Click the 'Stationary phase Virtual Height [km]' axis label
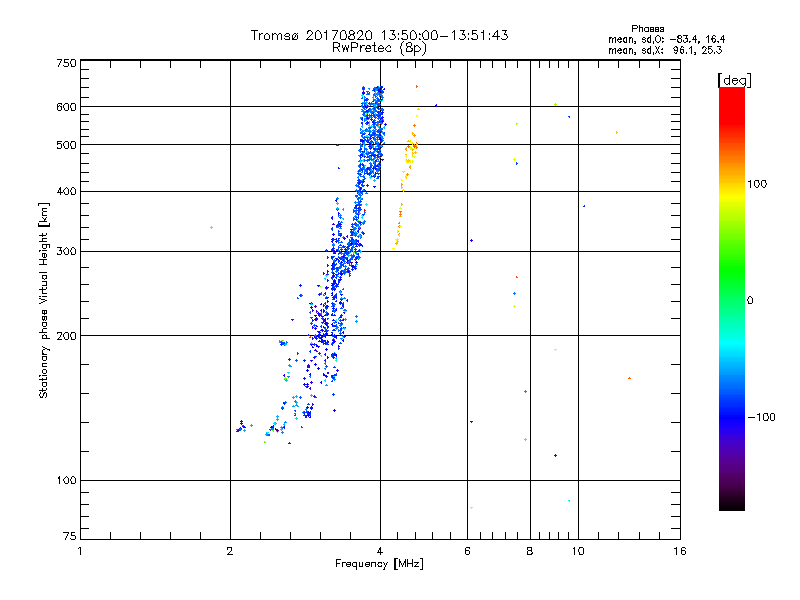Viewport: 800px width, 600px height. point(44,300)
